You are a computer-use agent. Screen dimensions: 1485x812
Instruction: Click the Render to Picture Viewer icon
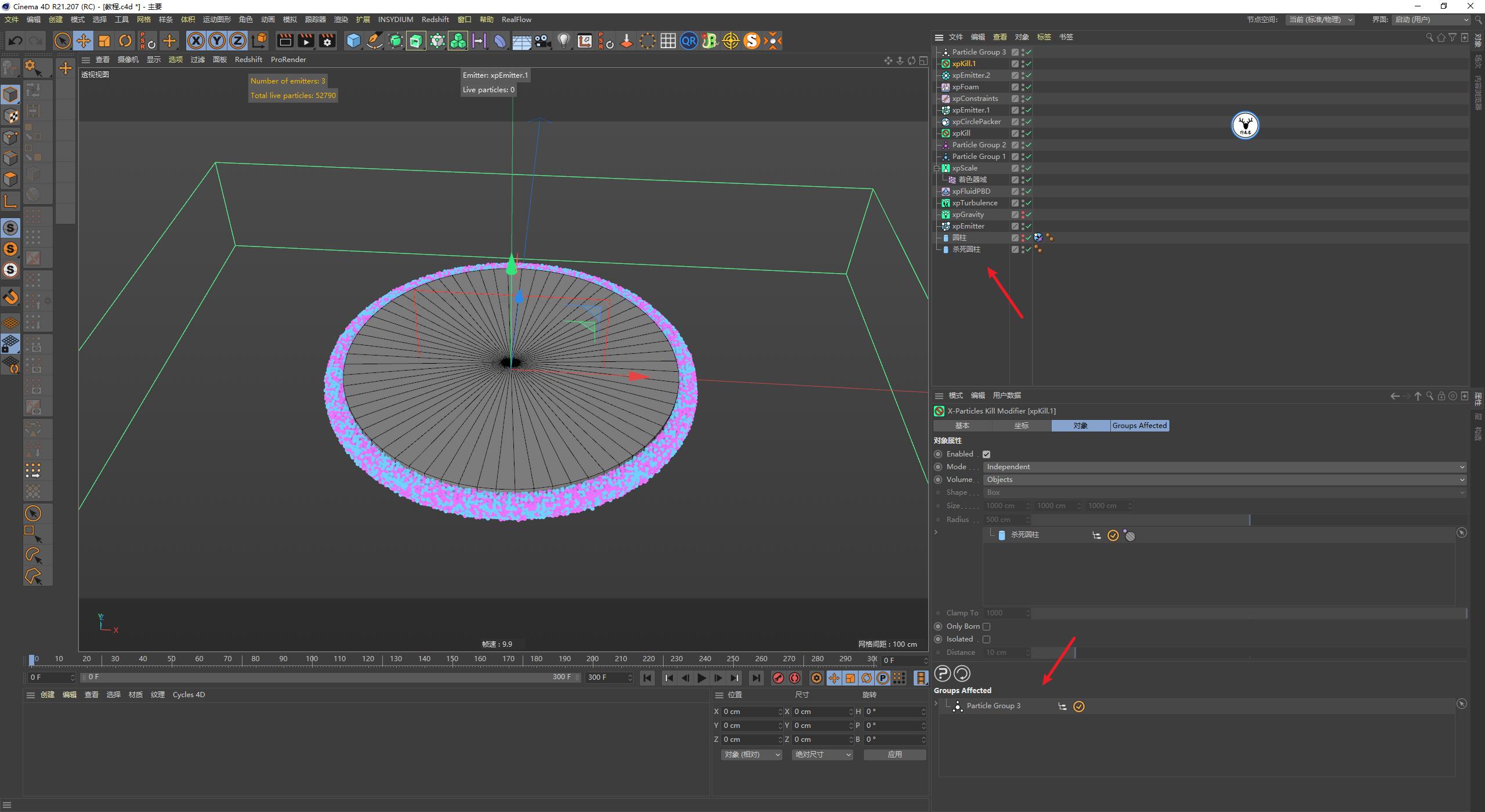pos(306,41)
